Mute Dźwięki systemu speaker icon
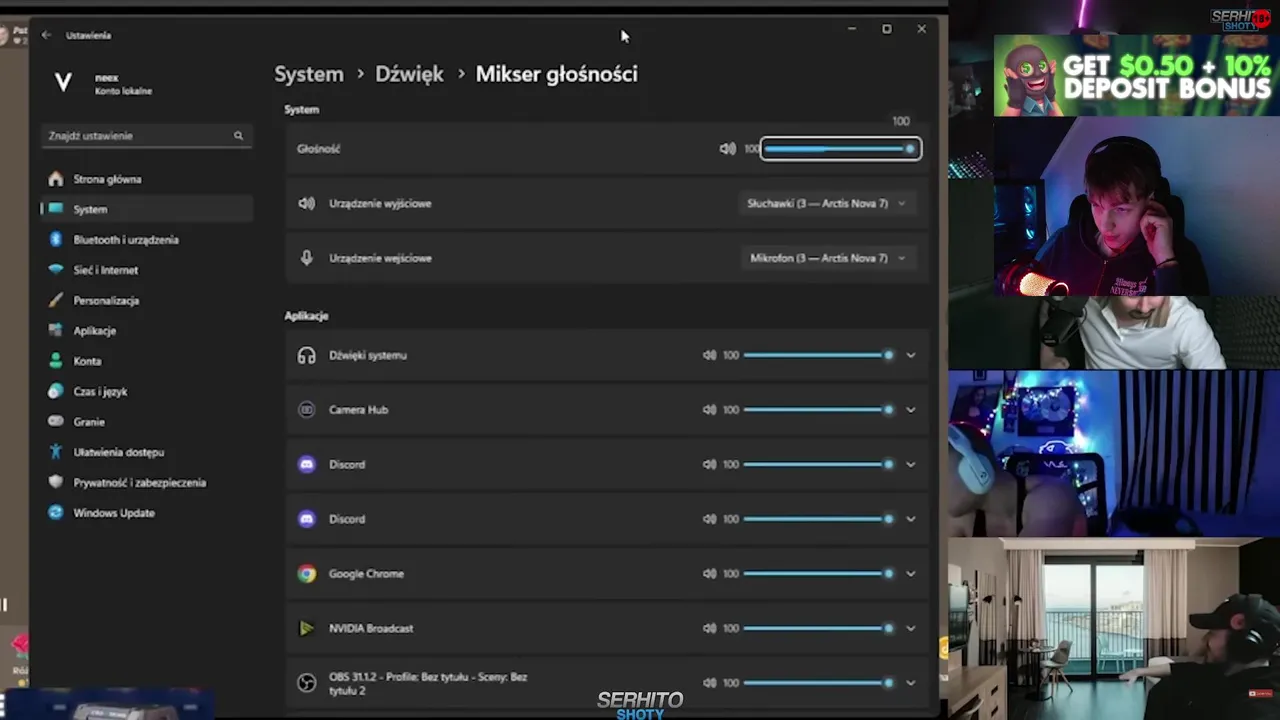The width and height of the screenshot is (1280, 720). (709, 355)
